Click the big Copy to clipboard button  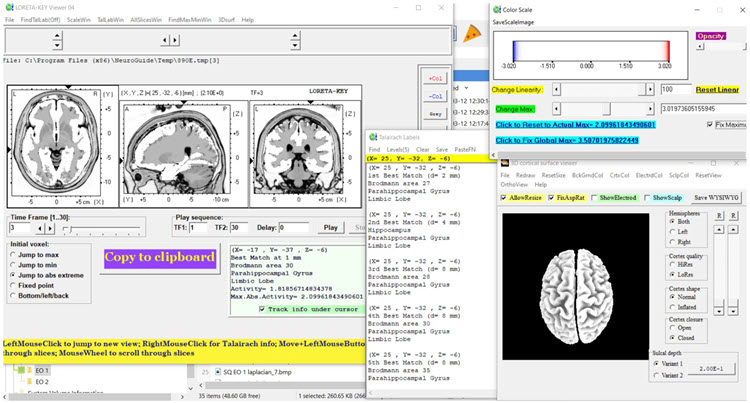click(x=160, y=257)
